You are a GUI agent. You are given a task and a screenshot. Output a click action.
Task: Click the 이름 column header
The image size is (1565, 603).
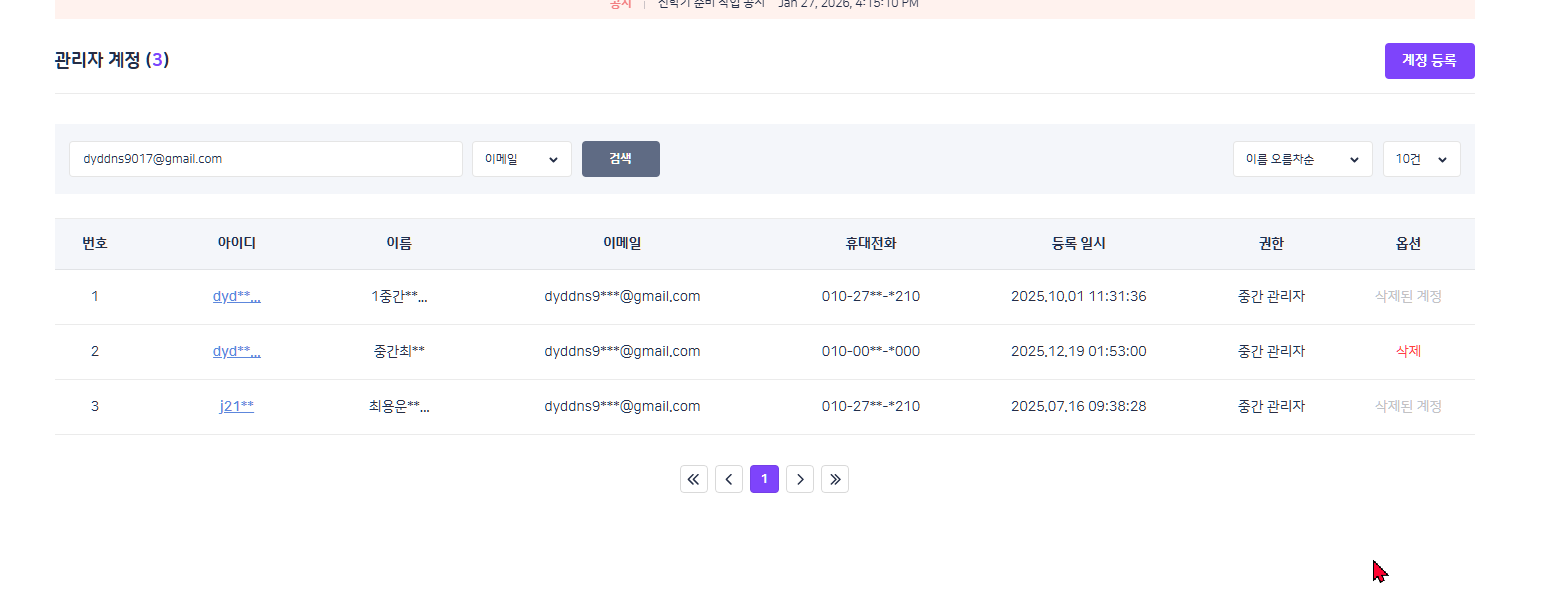(398, 243)
